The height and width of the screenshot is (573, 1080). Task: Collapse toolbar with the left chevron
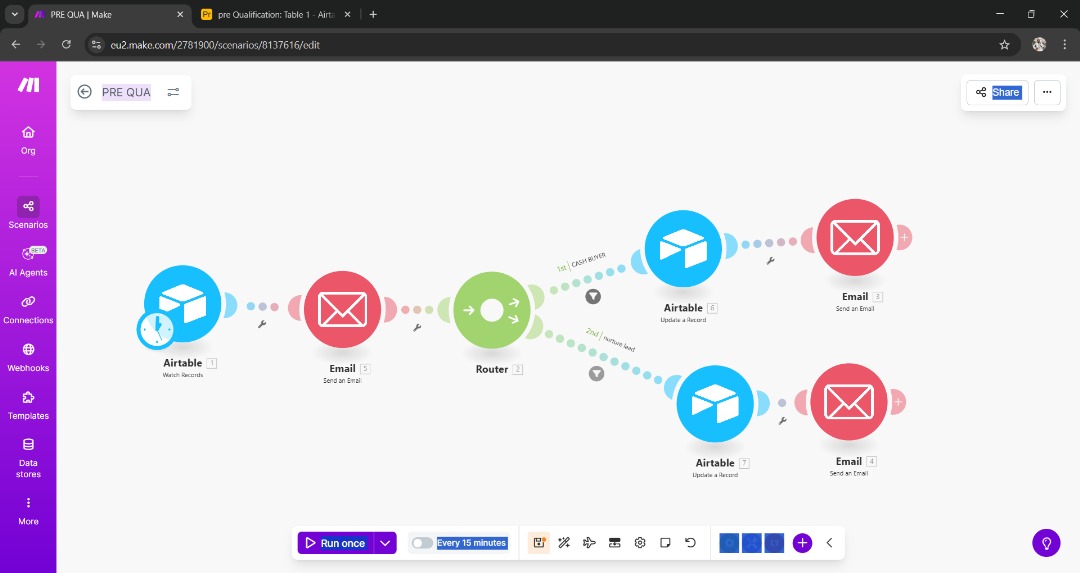pos(829,543)
